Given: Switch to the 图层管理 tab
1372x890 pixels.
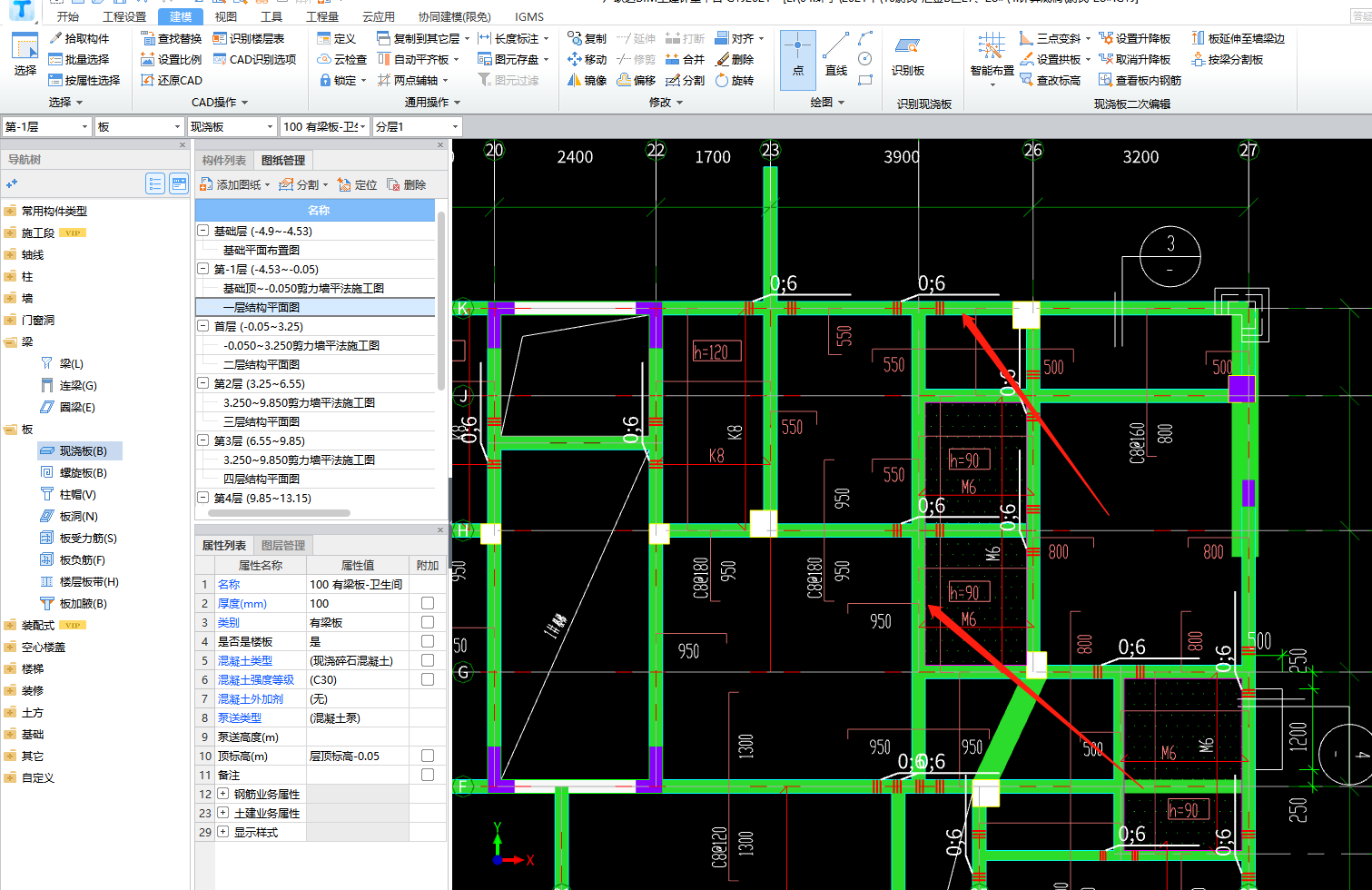Looking at the screenshot, I should click(x=283, y=546).
